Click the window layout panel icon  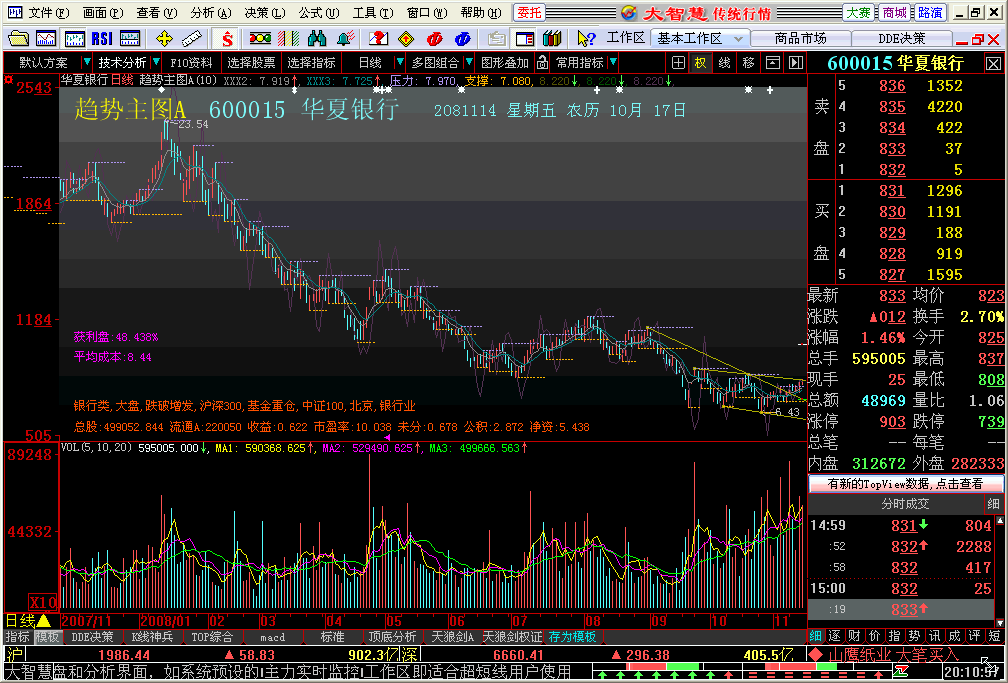(x=525, y=39)
